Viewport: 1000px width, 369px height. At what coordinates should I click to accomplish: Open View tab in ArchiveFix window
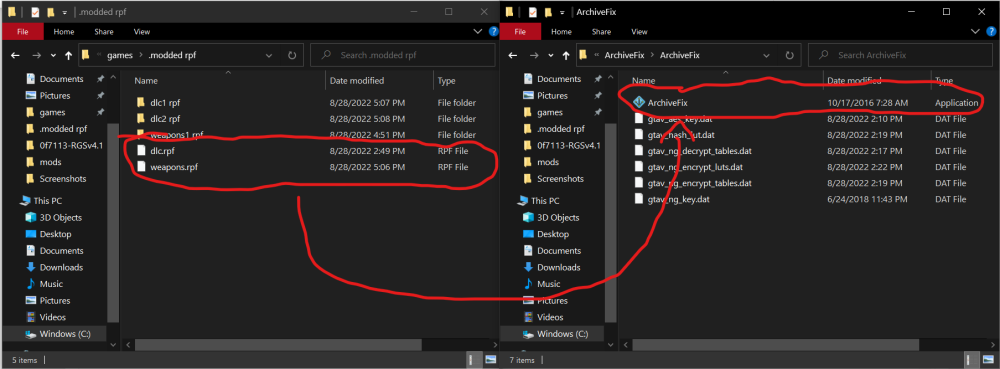639,31
